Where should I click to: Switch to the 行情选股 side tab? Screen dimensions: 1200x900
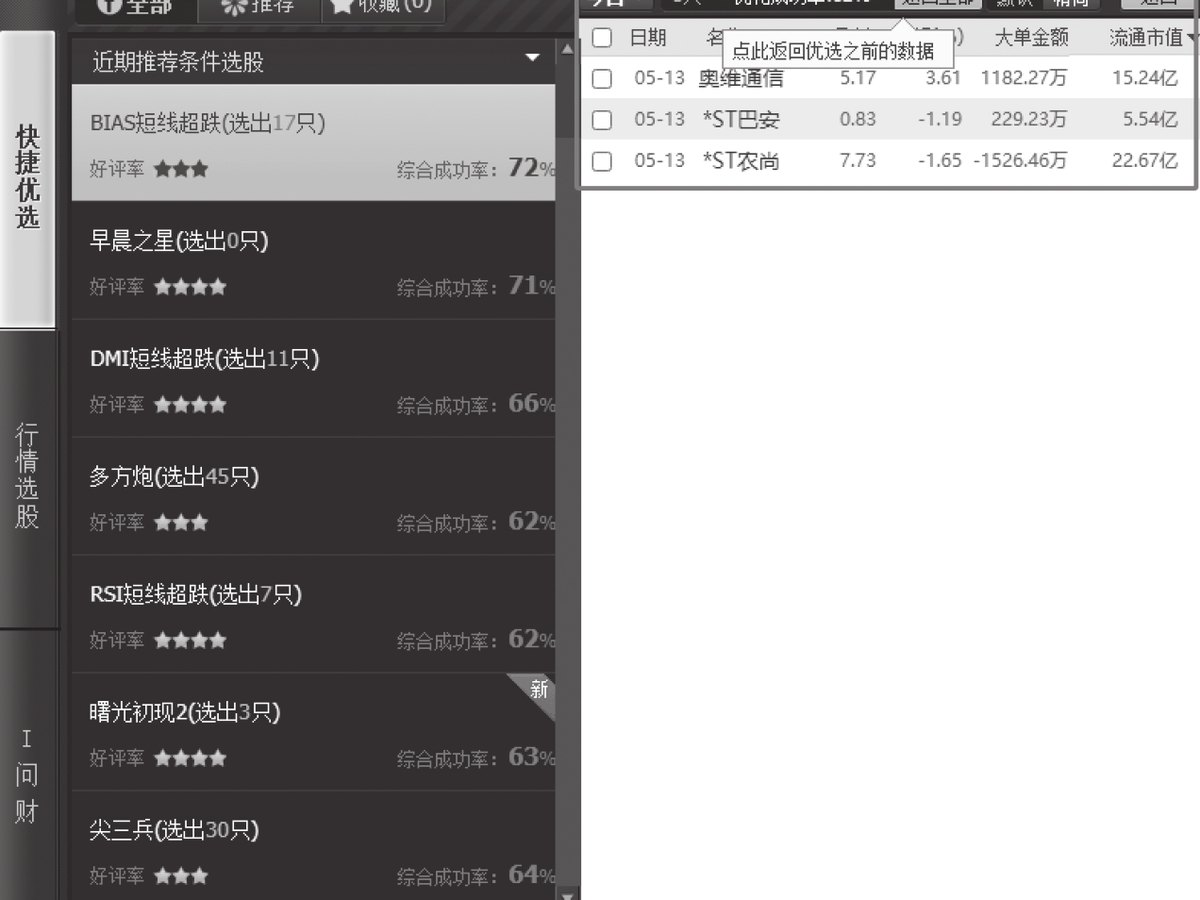[x=28, y=477]
